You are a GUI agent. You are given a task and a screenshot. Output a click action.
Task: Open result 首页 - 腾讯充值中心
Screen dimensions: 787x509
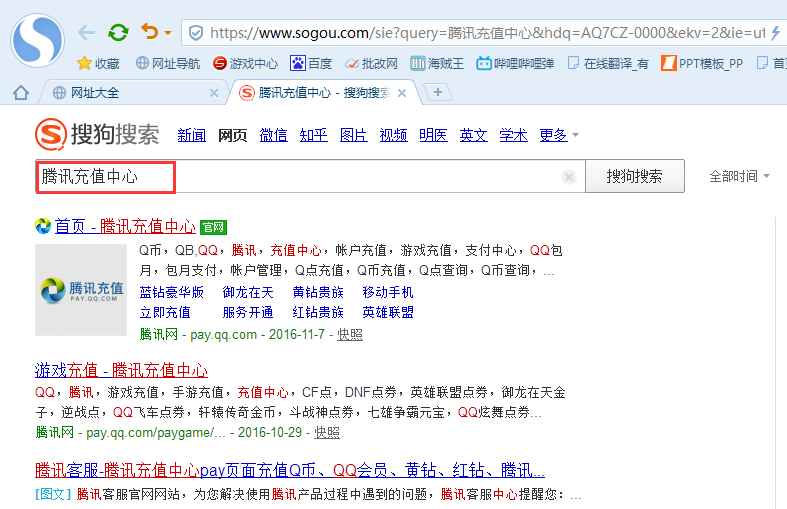(x=125, y=226)
